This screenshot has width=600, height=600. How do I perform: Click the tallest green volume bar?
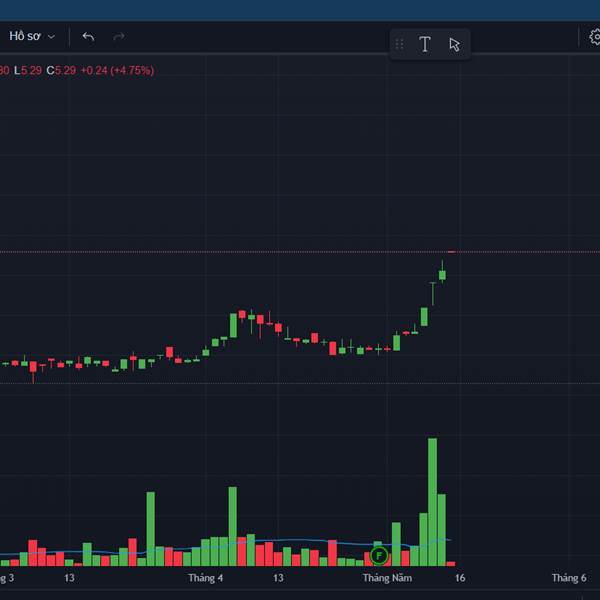pos(432,502)
